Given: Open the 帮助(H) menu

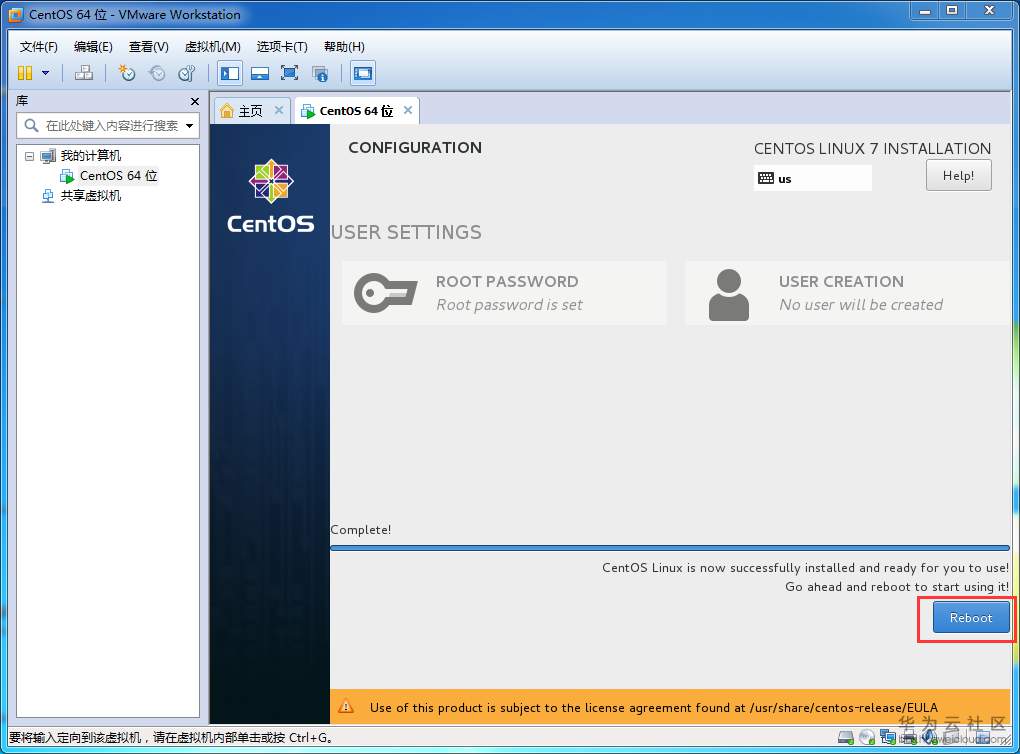Looking at the screenshot, I should coord(344,47).
